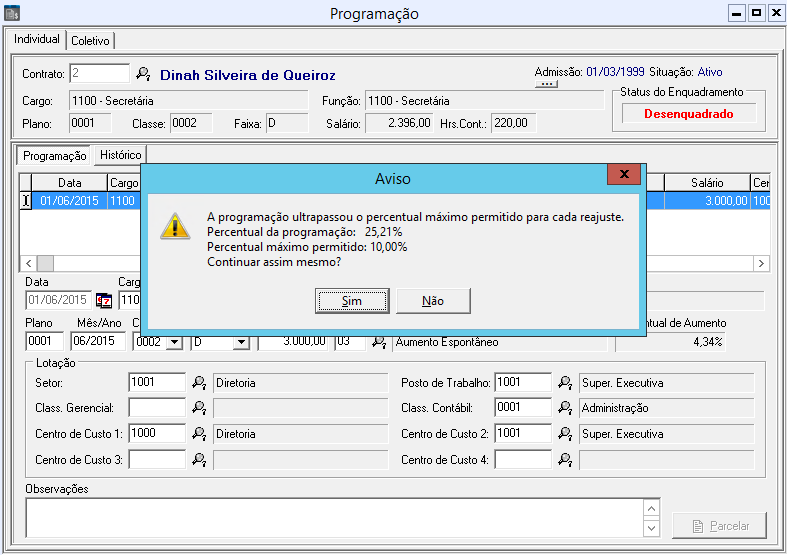Click the employee name Dinah Silveira de Queiroz
This screenshot has width=787, height=555.
point(247,75)
